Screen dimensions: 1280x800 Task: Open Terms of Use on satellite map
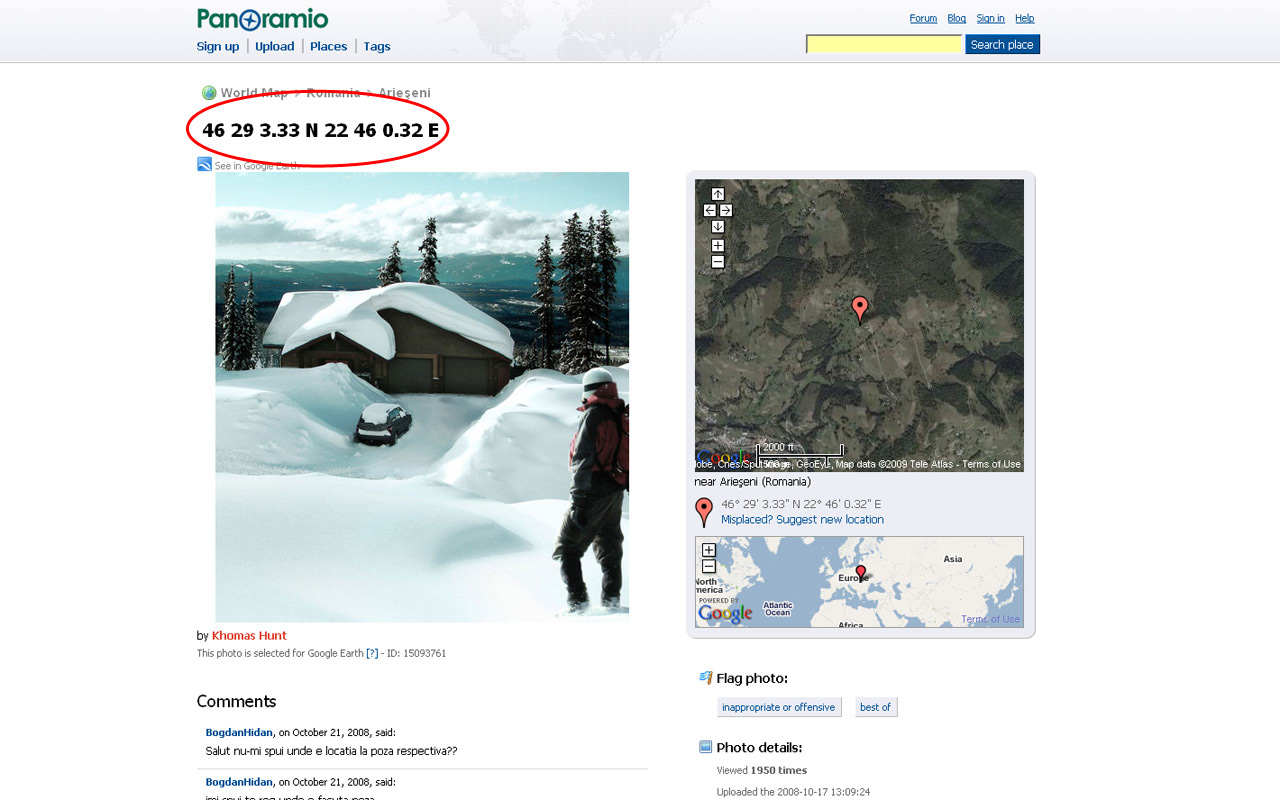coord(991,464)
